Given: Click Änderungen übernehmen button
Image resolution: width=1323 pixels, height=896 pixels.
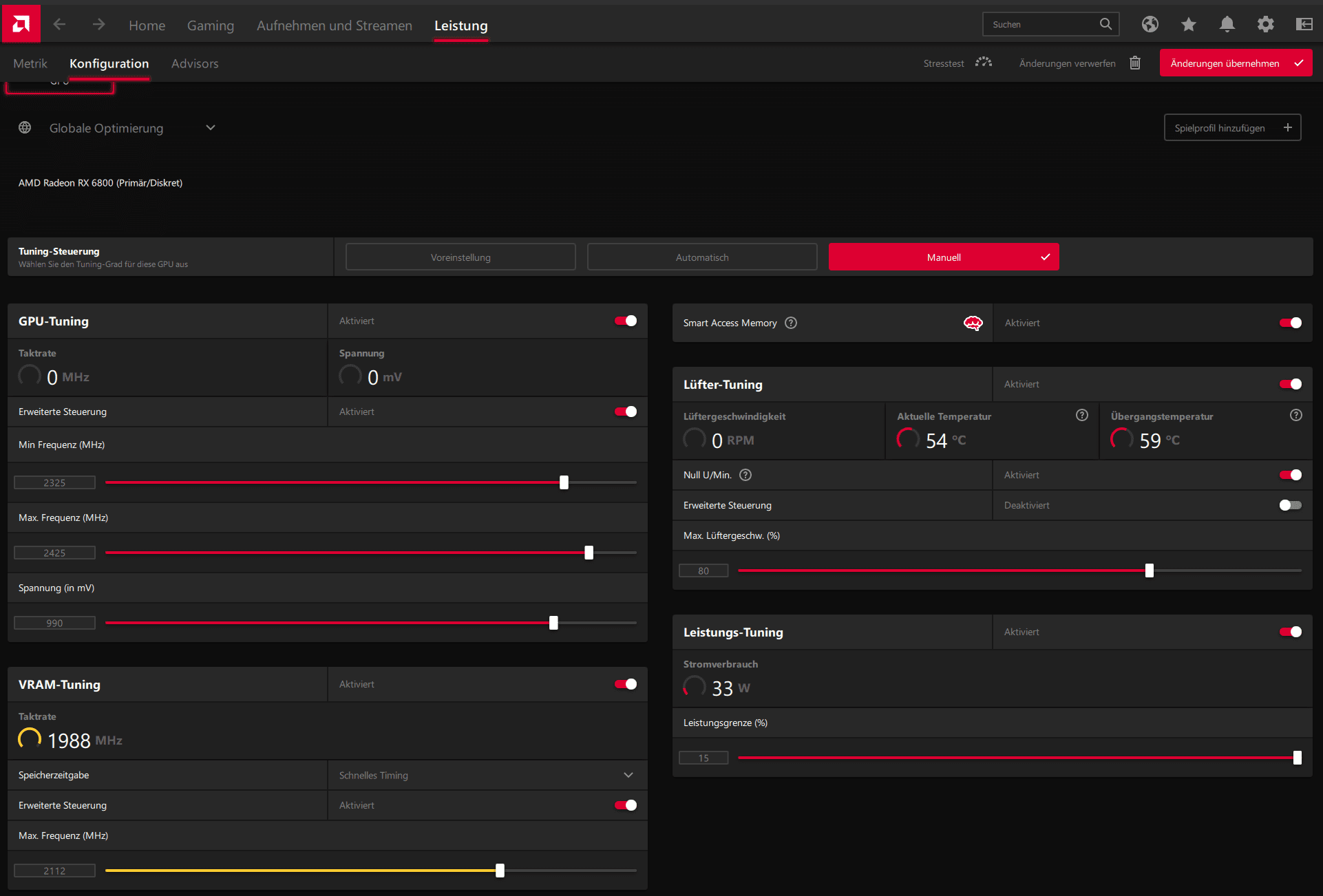Looking at the screenshot, I should pyautogui.click(x=1236, y=63).
